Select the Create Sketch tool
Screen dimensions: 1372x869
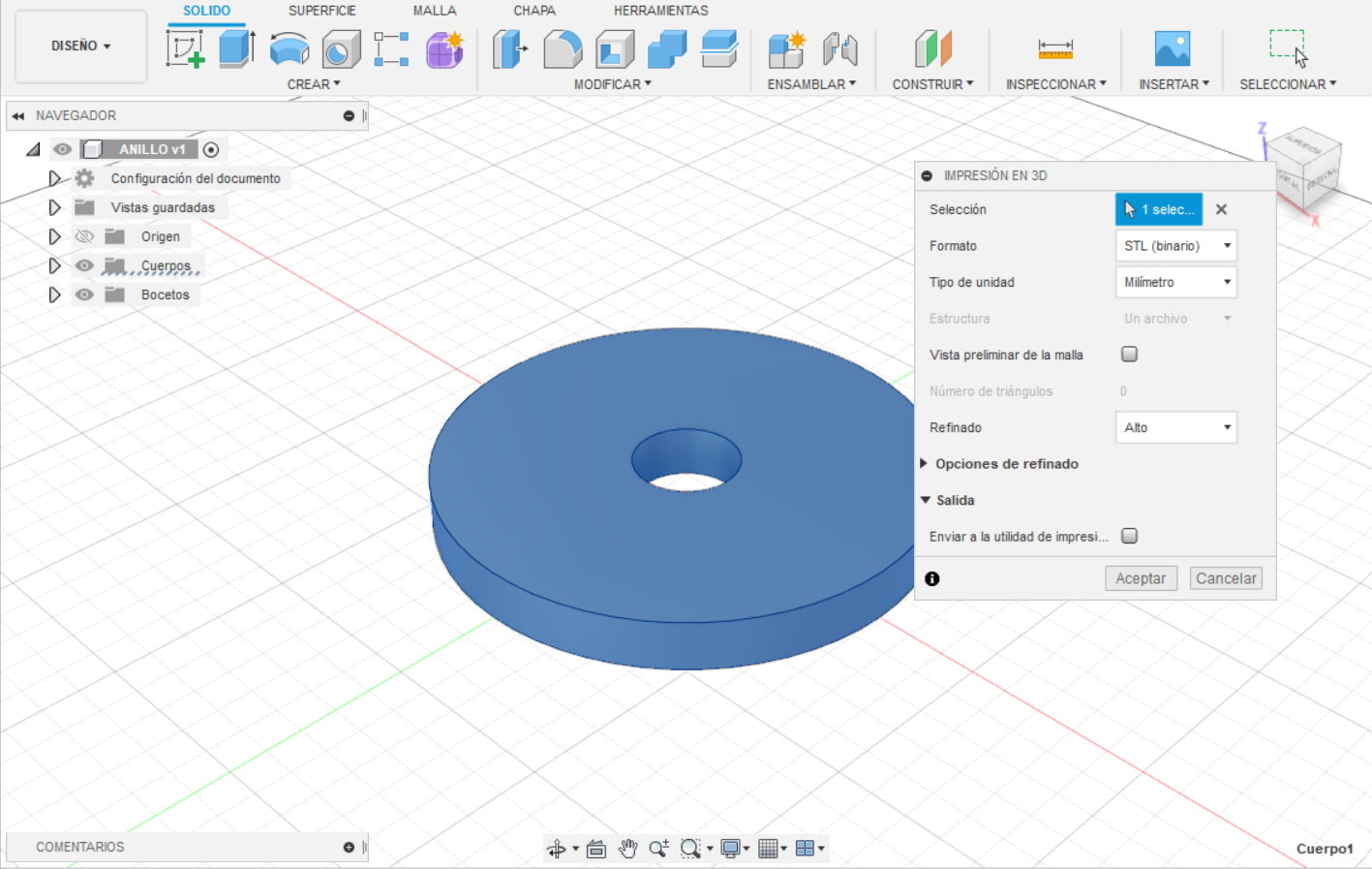coord(185,48)
